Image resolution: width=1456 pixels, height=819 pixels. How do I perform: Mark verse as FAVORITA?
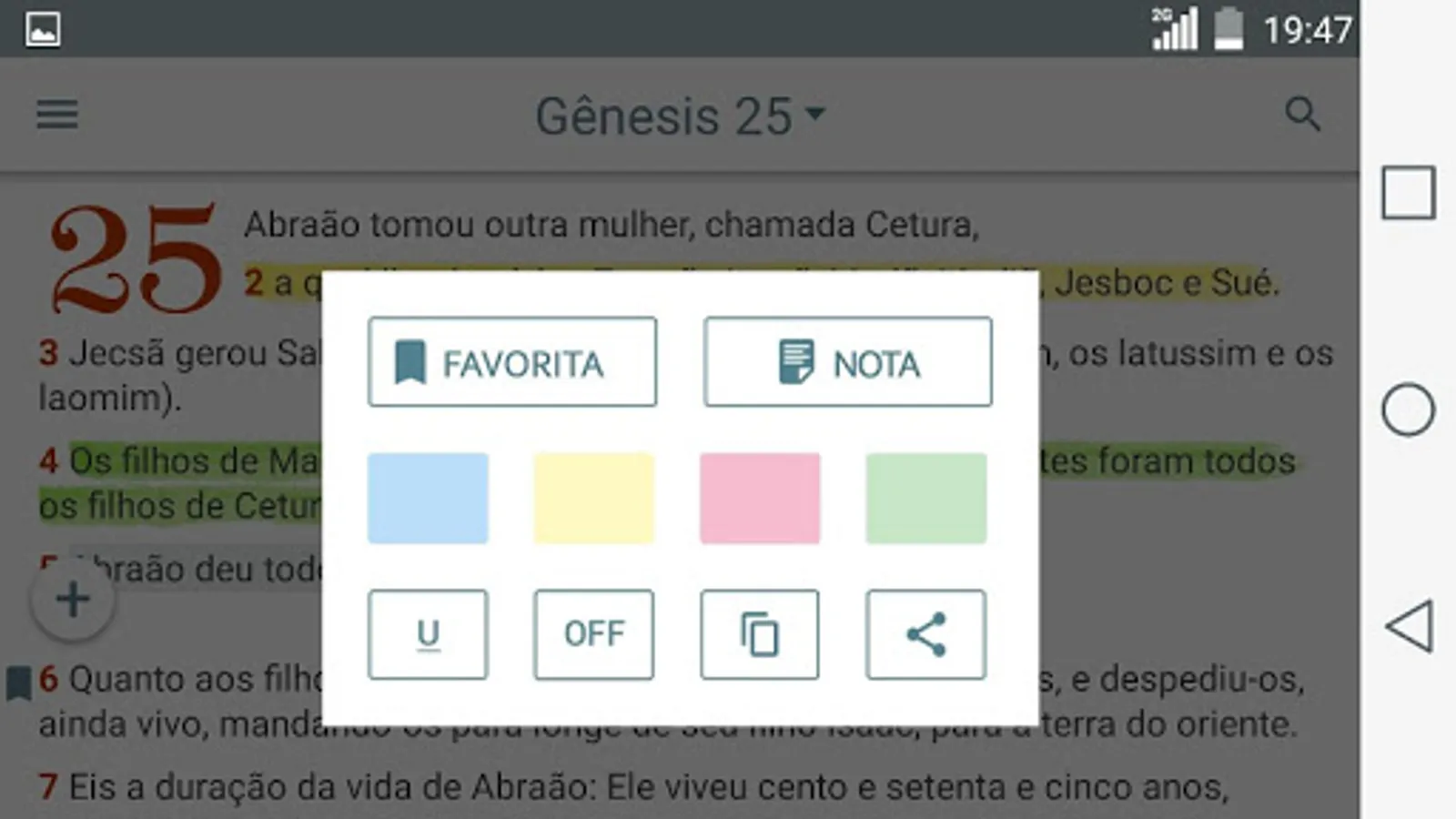(512, 362)
